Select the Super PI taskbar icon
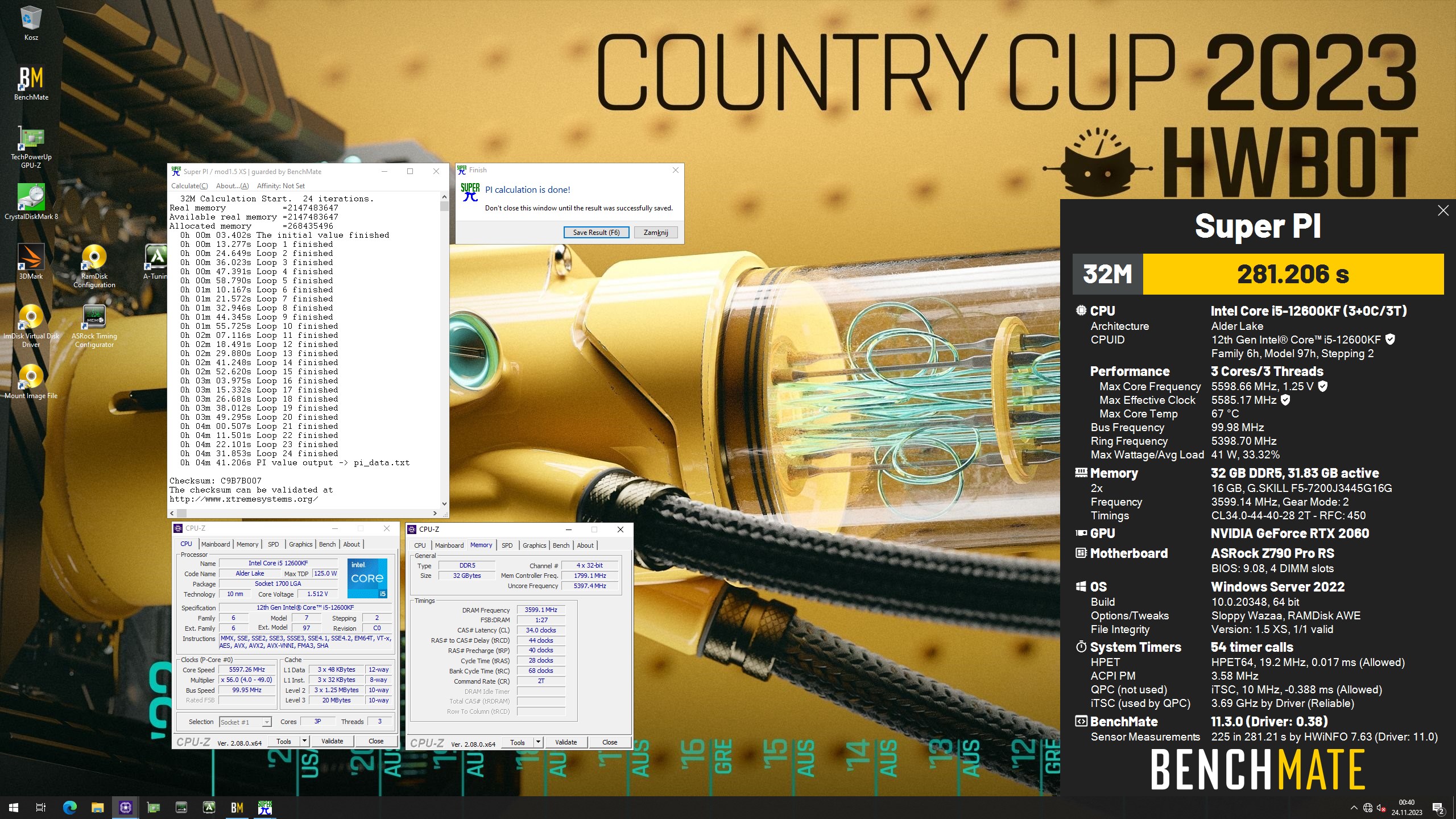Viewport: 1456px width, 819px height. tap(265, 808)
